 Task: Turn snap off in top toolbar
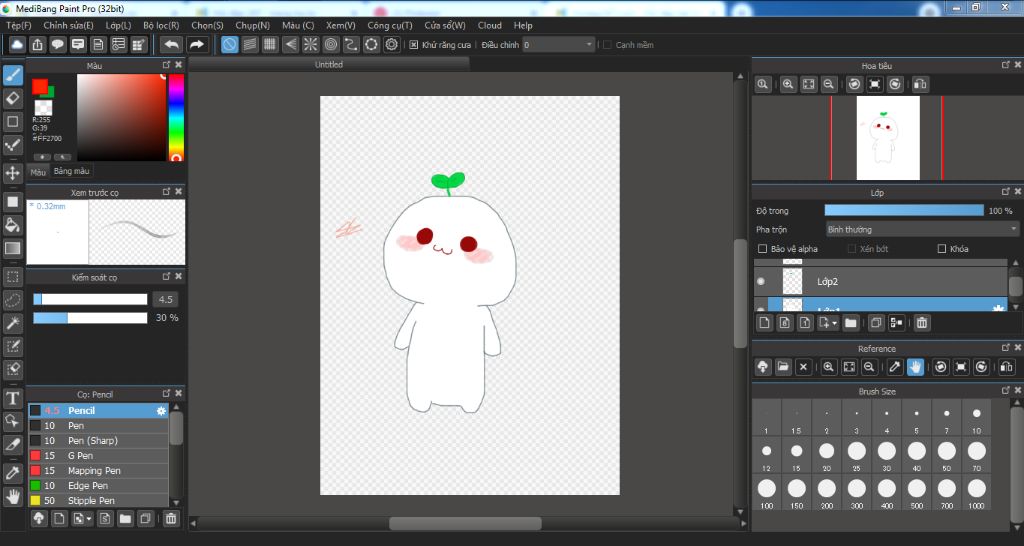229,44
